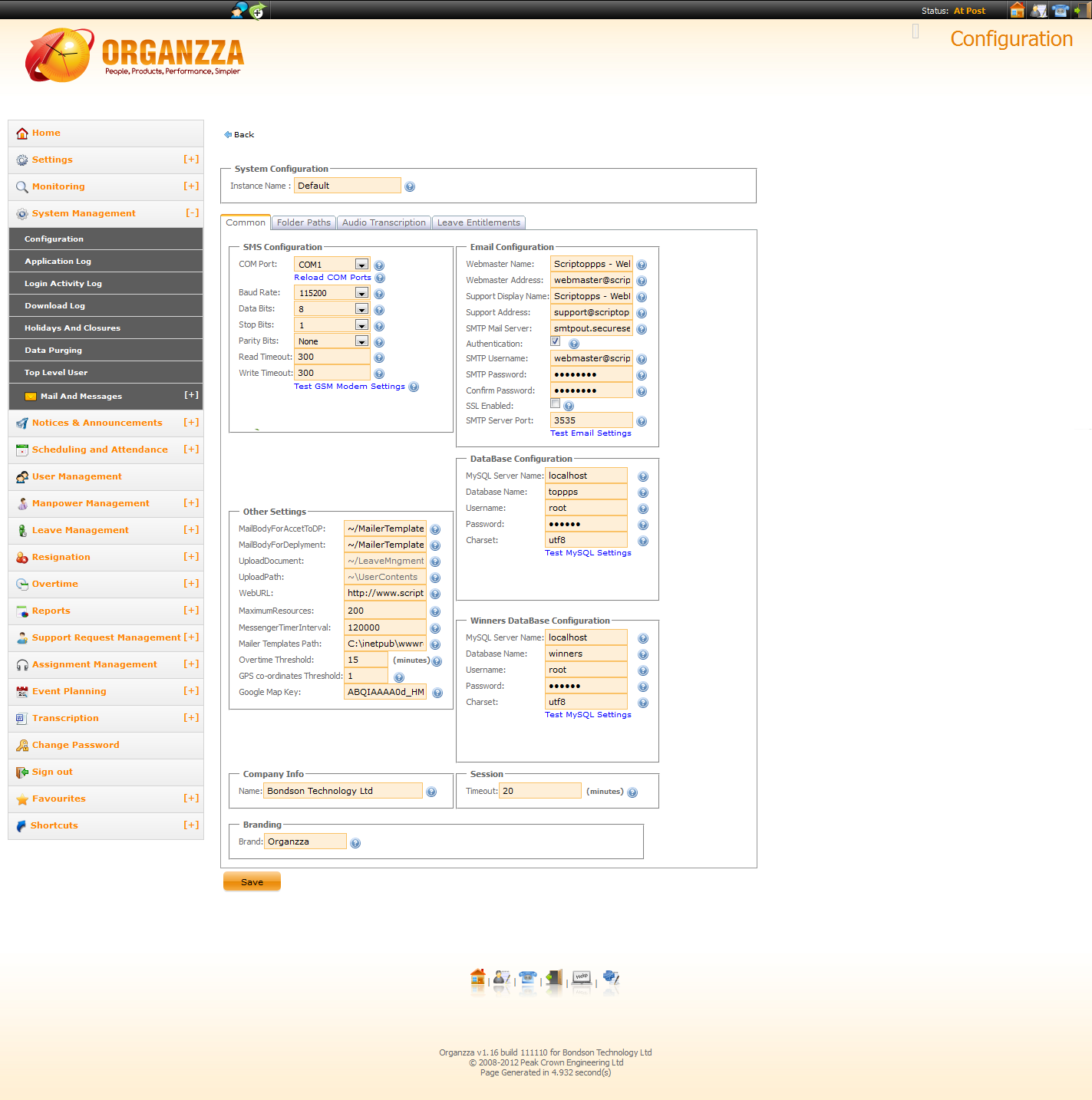
Task: Open Application Log in sidebar
Action: 106,262
